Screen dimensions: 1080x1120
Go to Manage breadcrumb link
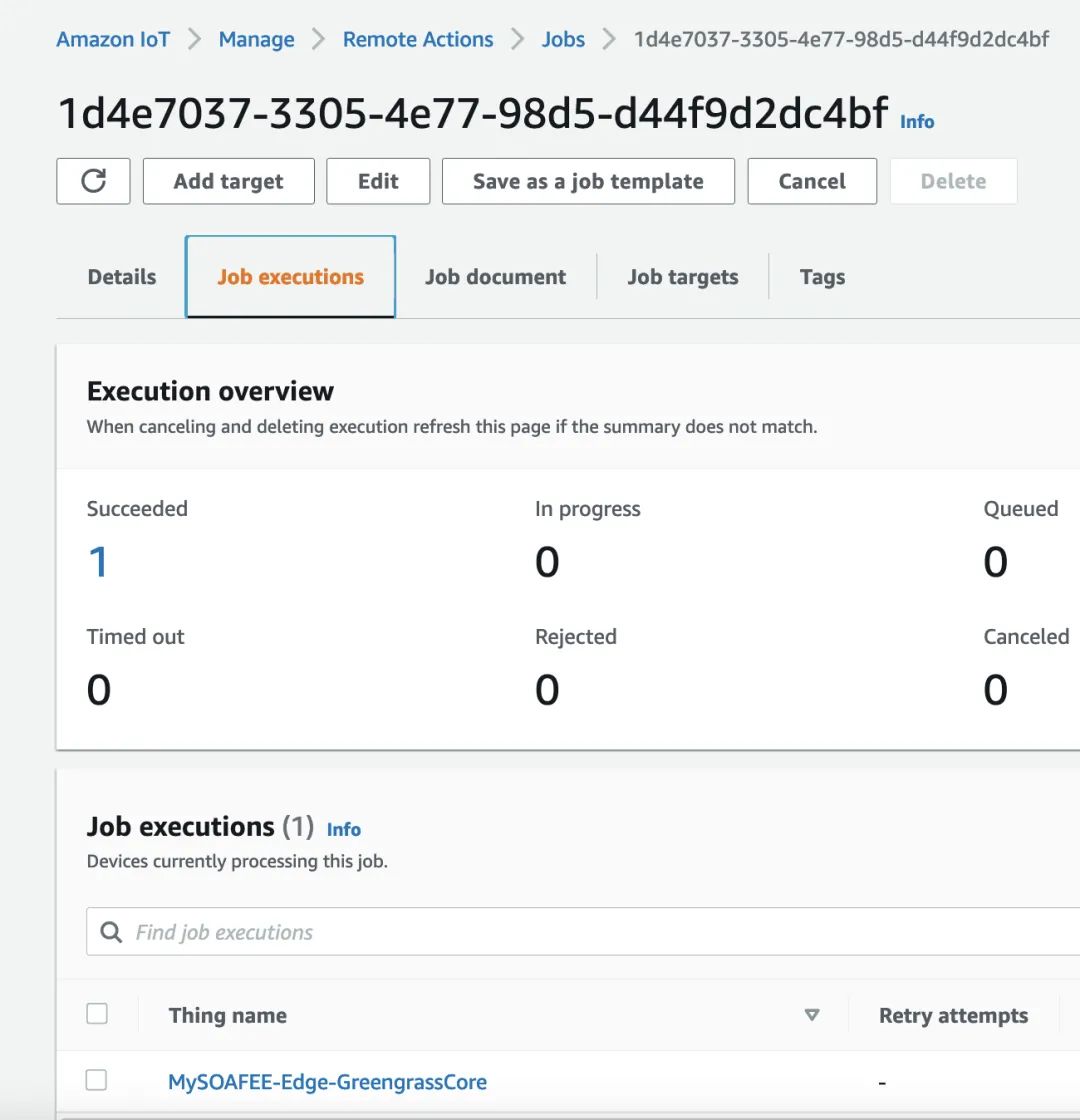point(256,40)
